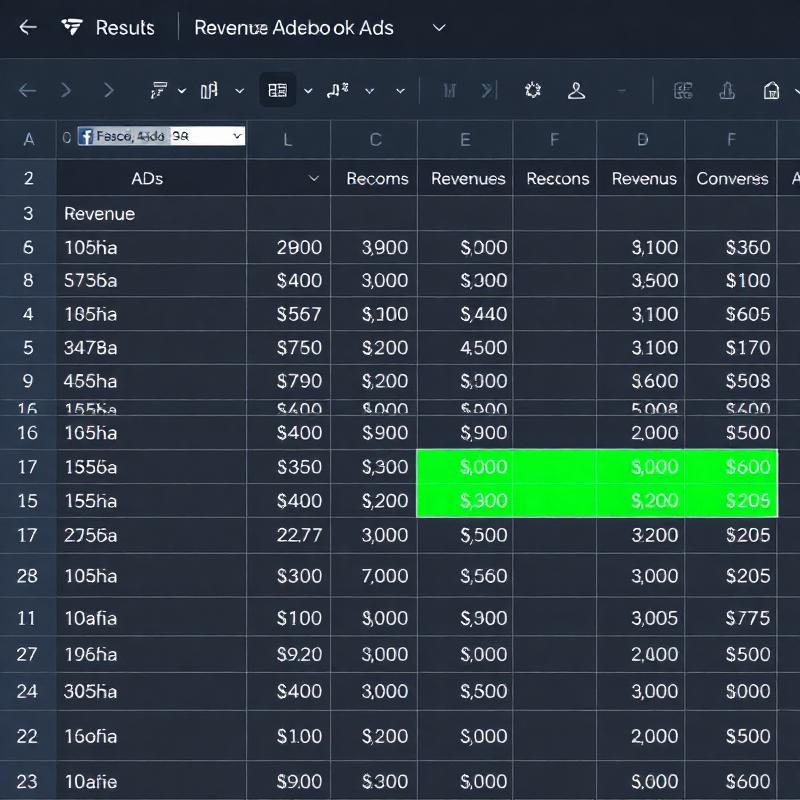This screenshot has height=800, width=800.
Task: Click the Facebook logo in the name box
Action: (86, 136)
